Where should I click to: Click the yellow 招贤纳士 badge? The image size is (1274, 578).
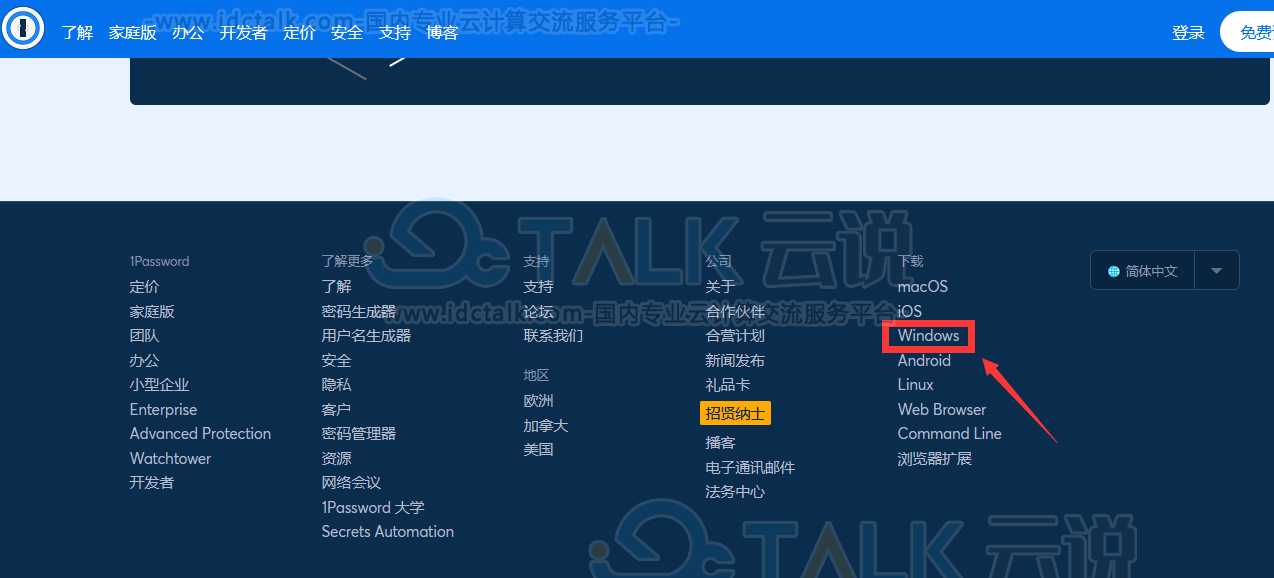[735, 413]
